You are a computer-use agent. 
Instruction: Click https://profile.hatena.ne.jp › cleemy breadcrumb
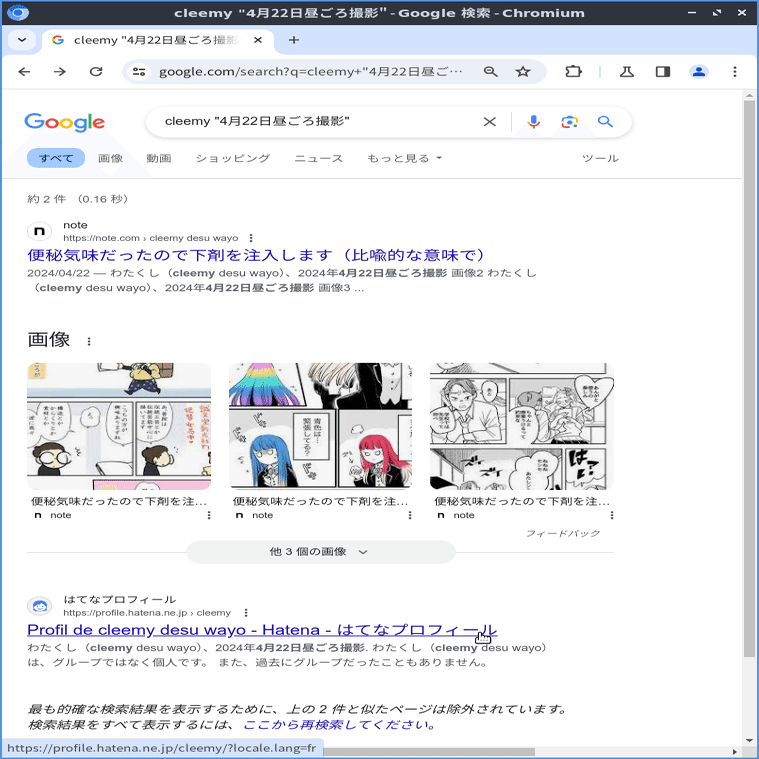pyautogui.click(x=147, y=612)
